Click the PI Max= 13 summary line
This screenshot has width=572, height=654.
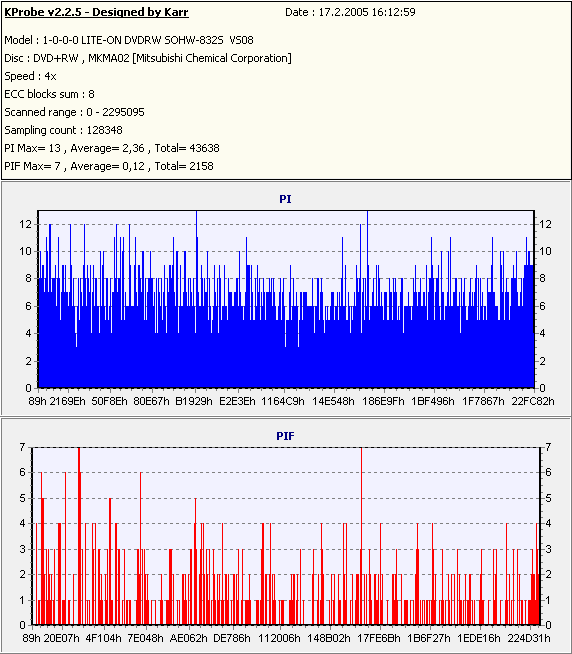[112, 148]
